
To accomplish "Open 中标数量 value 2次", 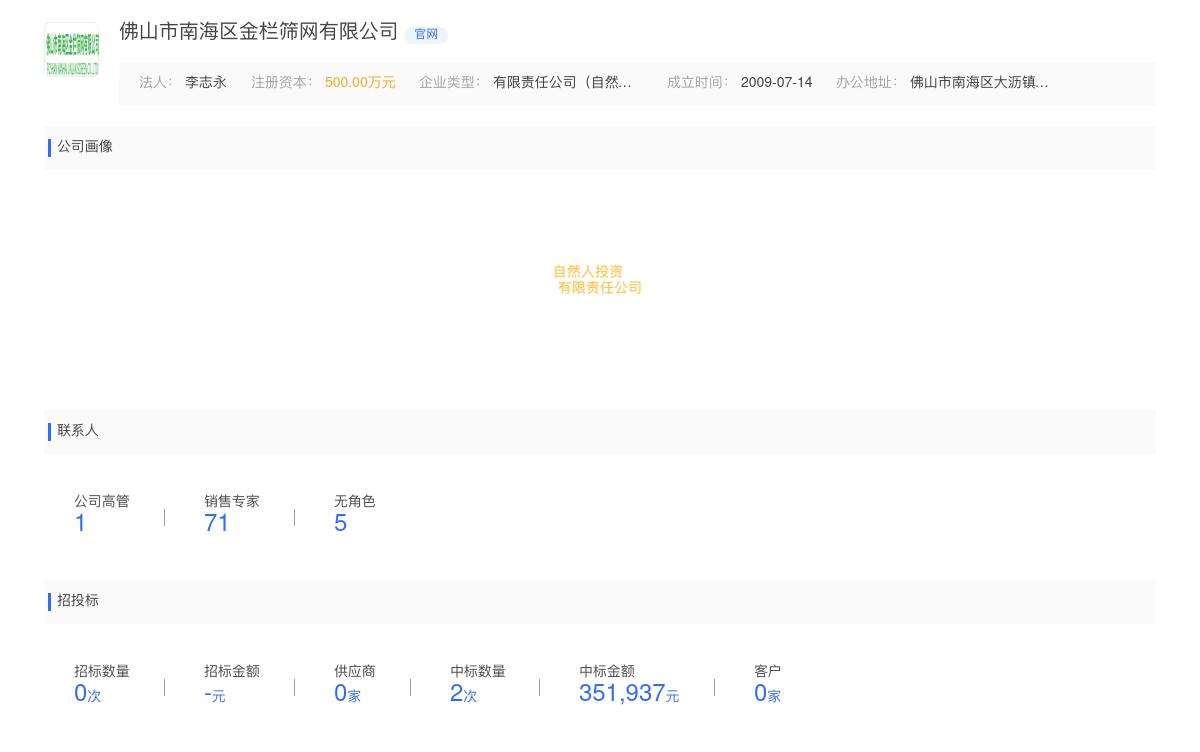I will point(464,694).
